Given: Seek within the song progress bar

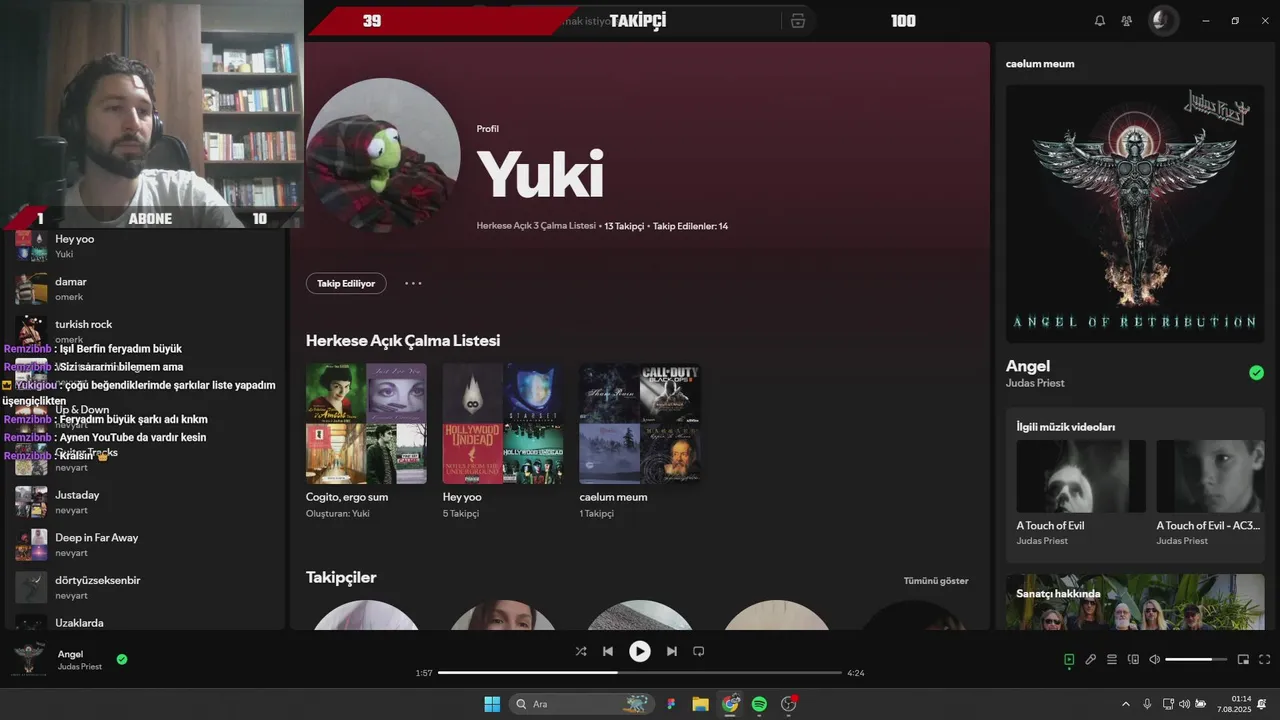Looking at the screenshot, I should pyautogui.click(x=640, y=673).
